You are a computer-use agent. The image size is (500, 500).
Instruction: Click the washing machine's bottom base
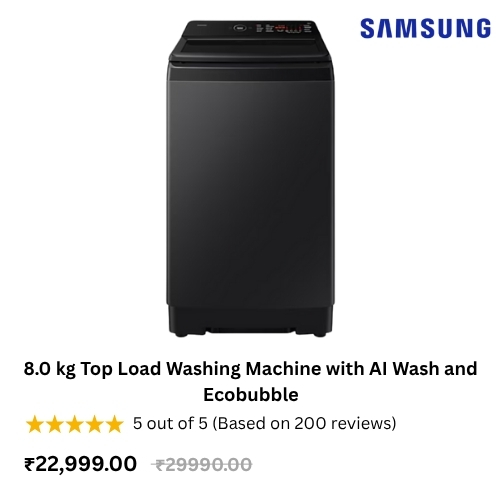pos(251,320)
